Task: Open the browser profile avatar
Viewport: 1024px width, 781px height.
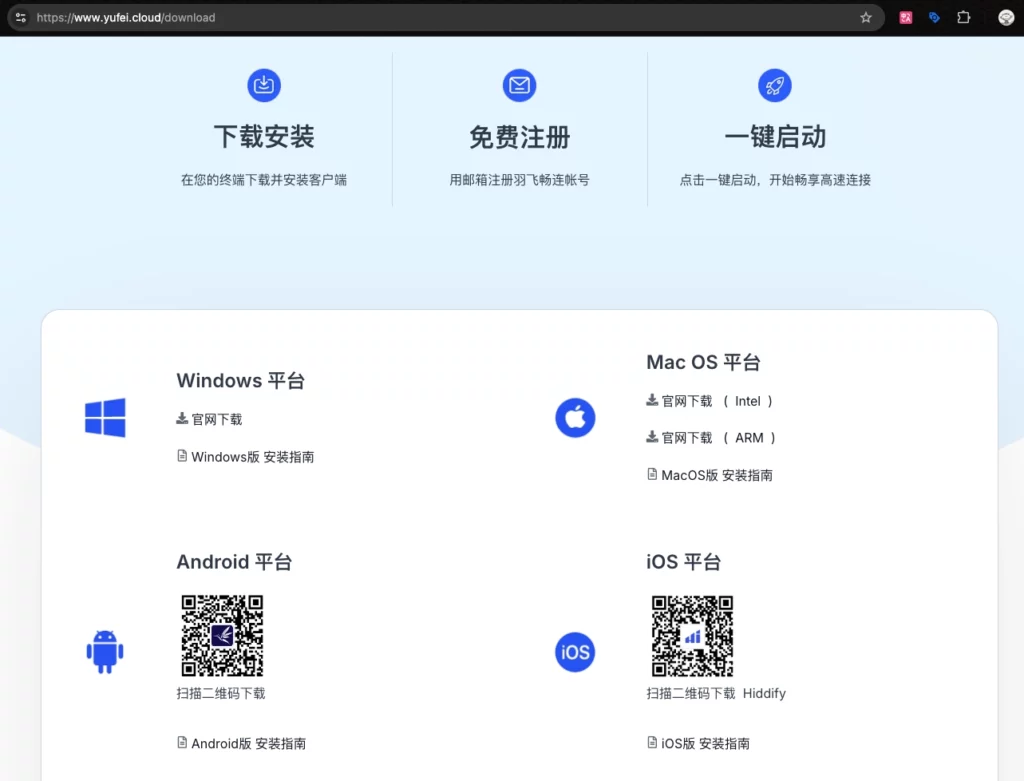Action: pos(1005,17)
